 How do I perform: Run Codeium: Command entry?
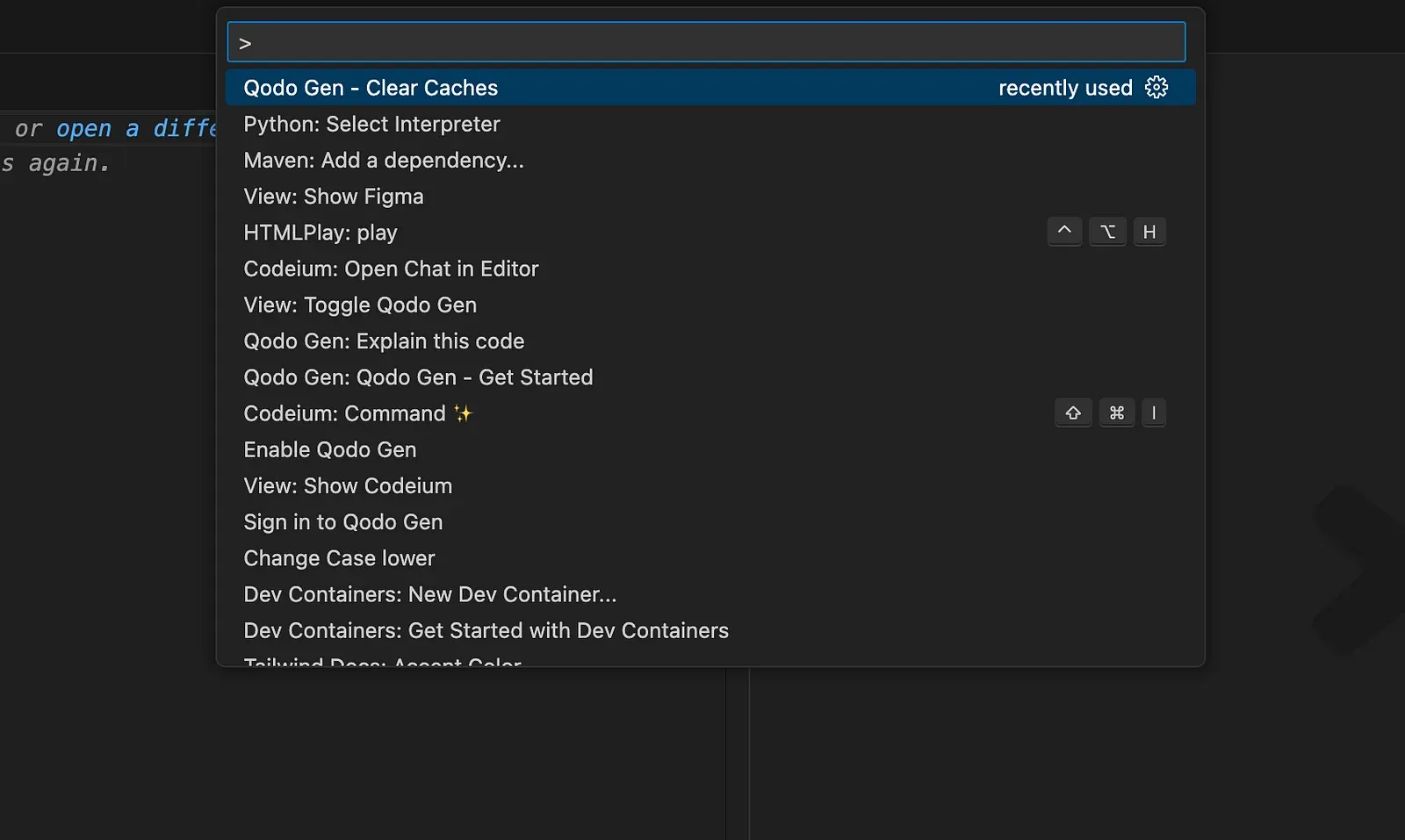pos(710,413)
